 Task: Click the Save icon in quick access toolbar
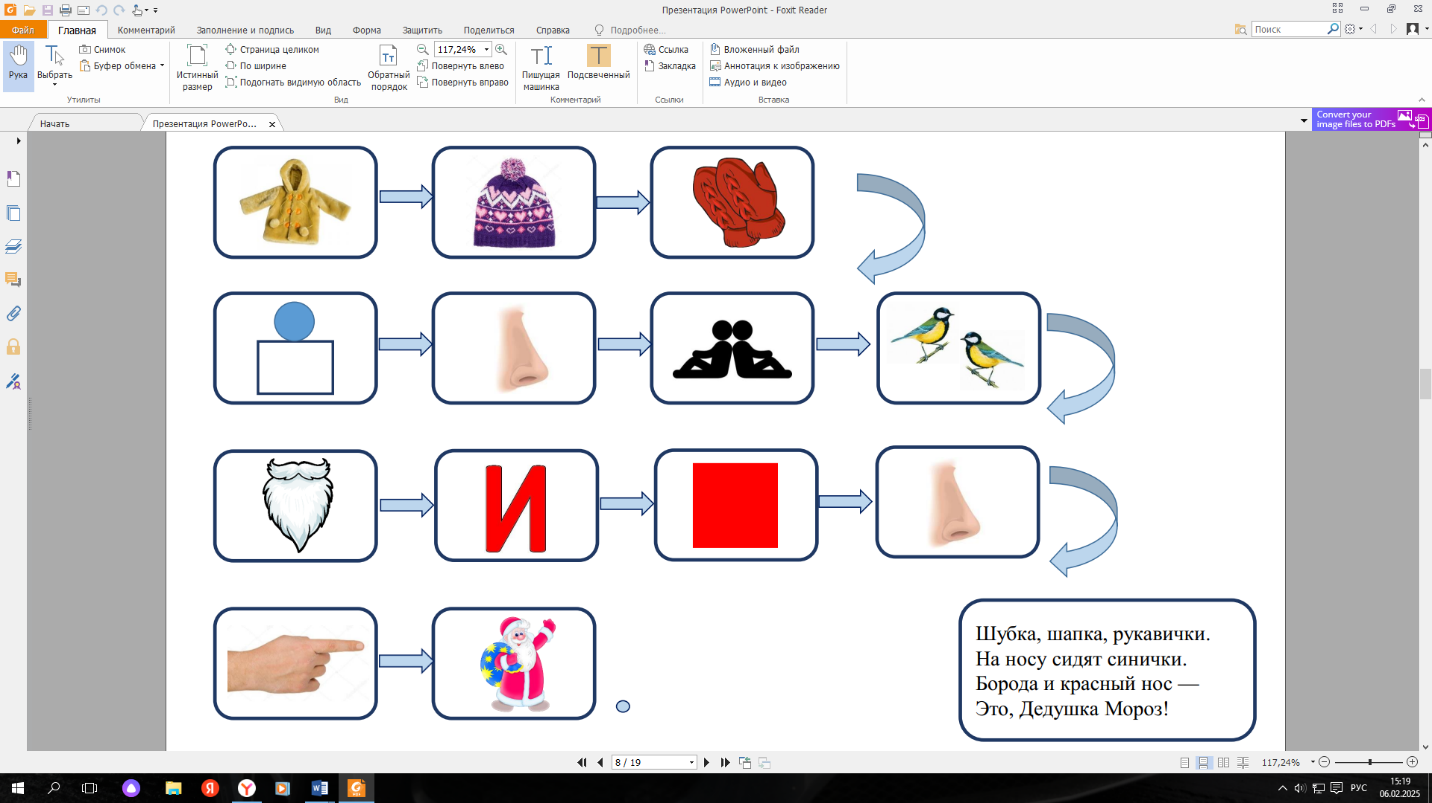point(46,9)
